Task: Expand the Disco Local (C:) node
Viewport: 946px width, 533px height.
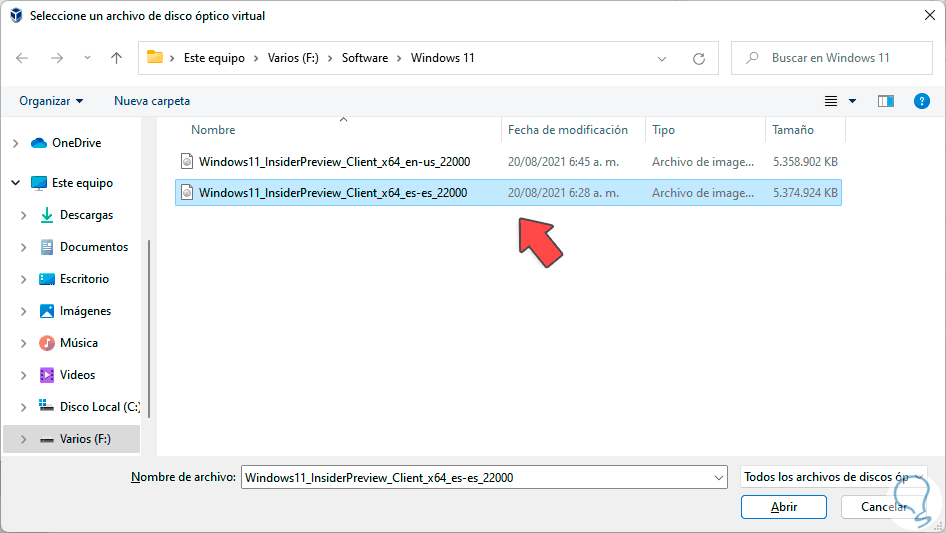Action: (x=24, y=407)
